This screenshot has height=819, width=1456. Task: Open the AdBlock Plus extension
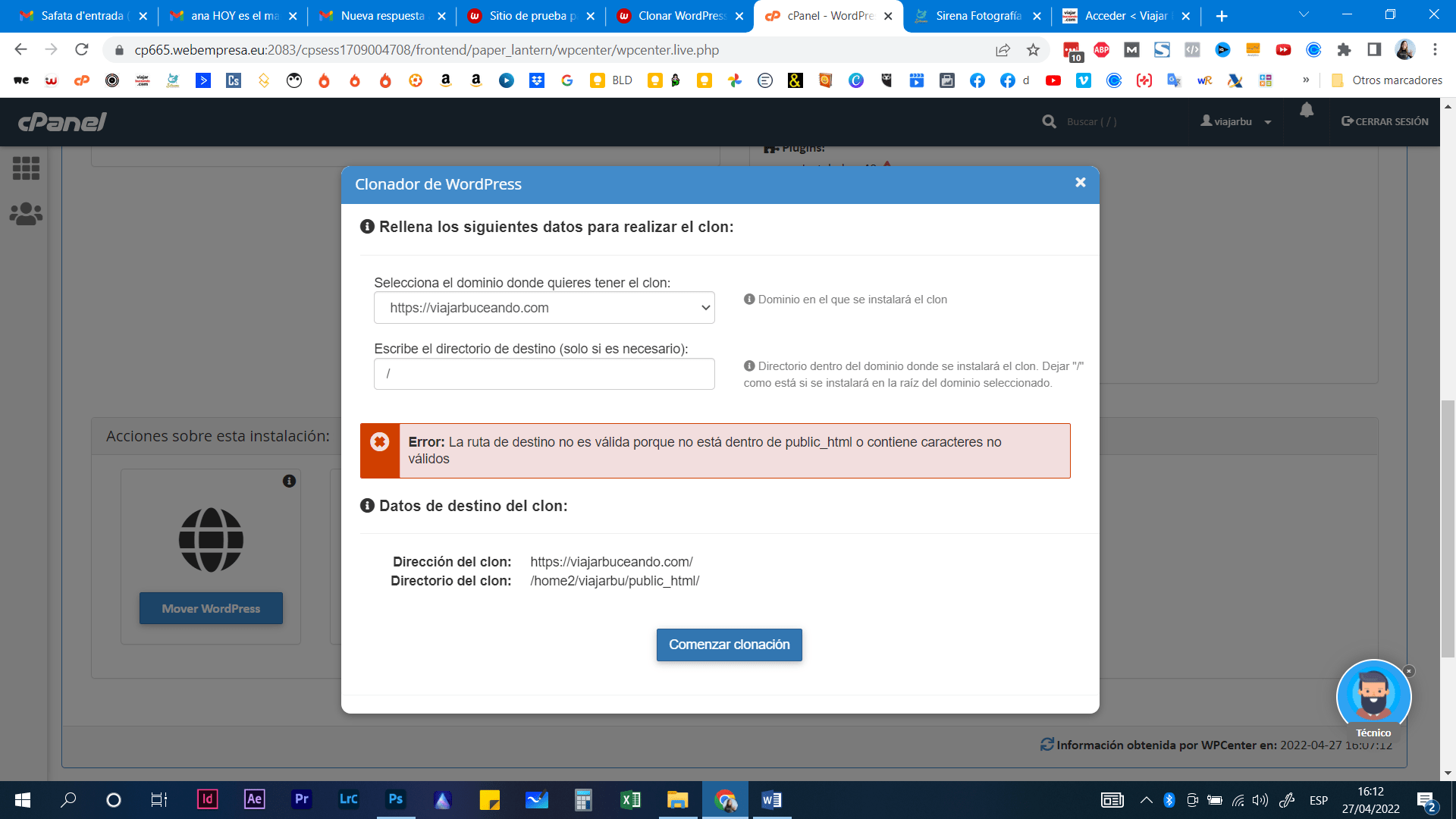click(x=1101, y=50)
